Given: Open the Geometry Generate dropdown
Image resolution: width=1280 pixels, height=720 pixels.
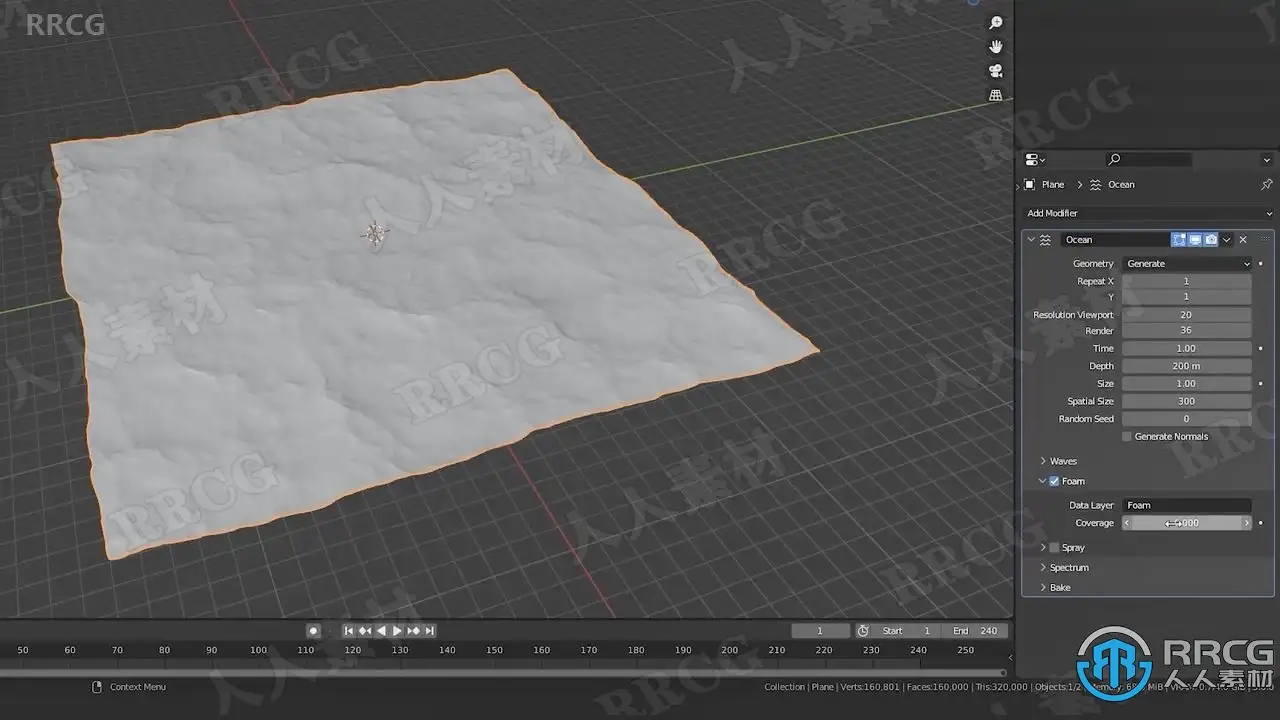Looking at the screenshot, I should coord(1187,264).
